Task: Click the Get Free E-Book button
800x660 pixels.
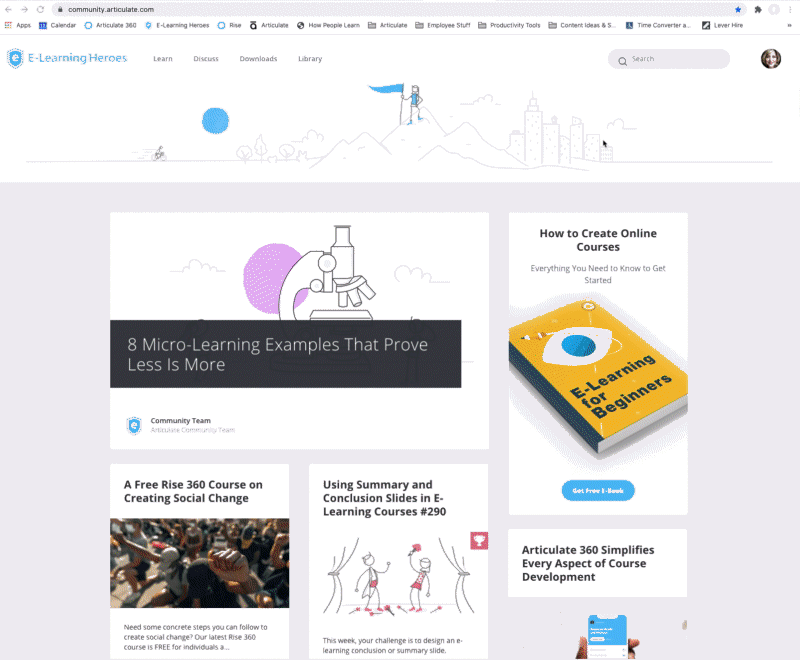Action: click(x=598, y=490)
